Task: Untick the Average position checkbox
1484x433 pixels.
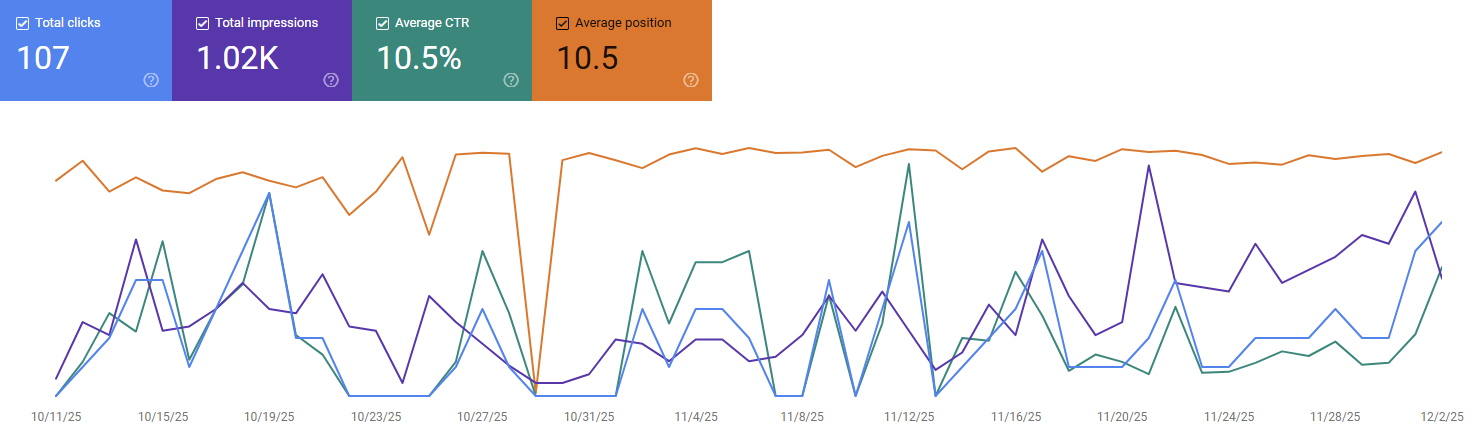Action: pyautogui.click(x=562, y=23)
